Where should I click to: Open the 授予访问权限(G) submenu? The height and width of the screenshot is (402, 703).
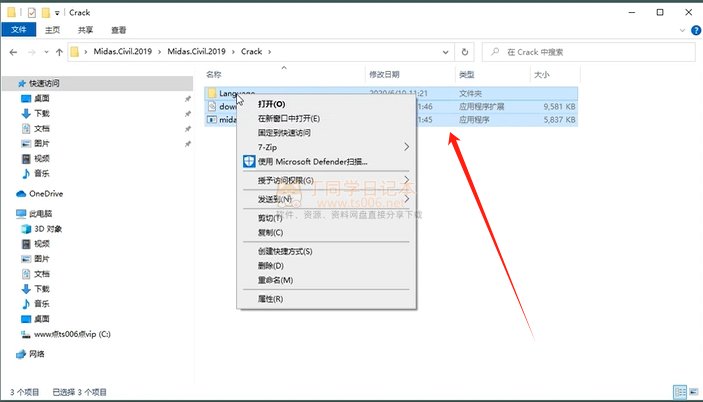pos(326,180)
